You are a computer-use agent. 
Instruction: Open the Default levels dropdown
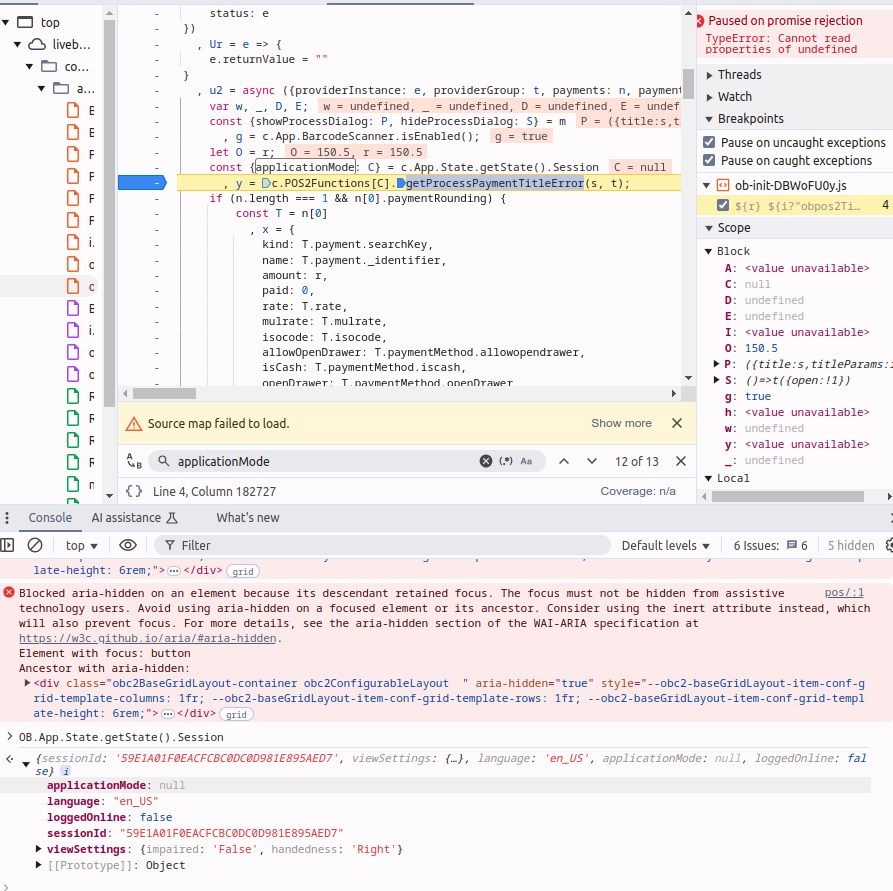665,545
